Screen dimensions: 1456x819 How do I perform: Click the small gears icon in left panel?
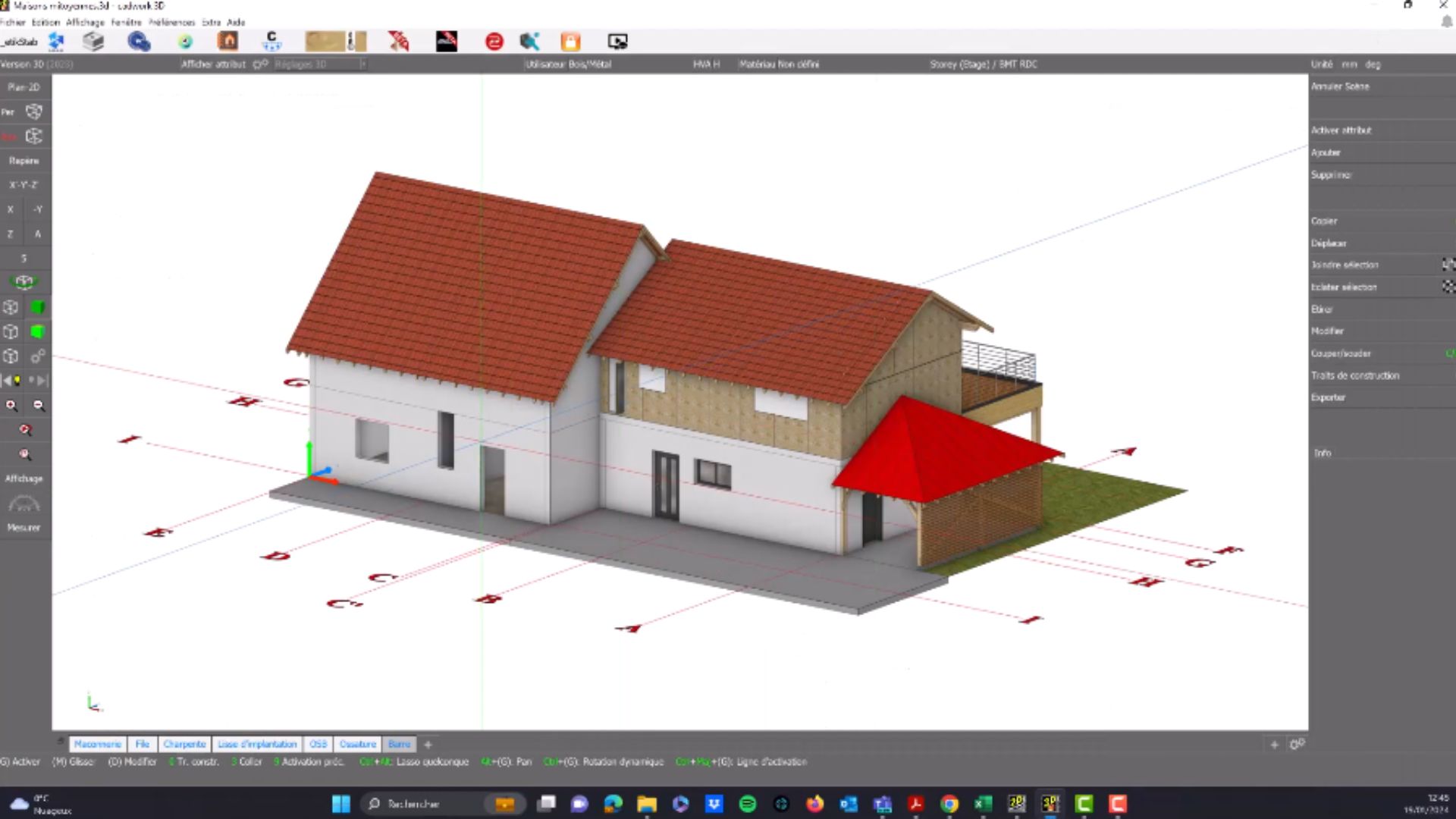tap(38, 356)
